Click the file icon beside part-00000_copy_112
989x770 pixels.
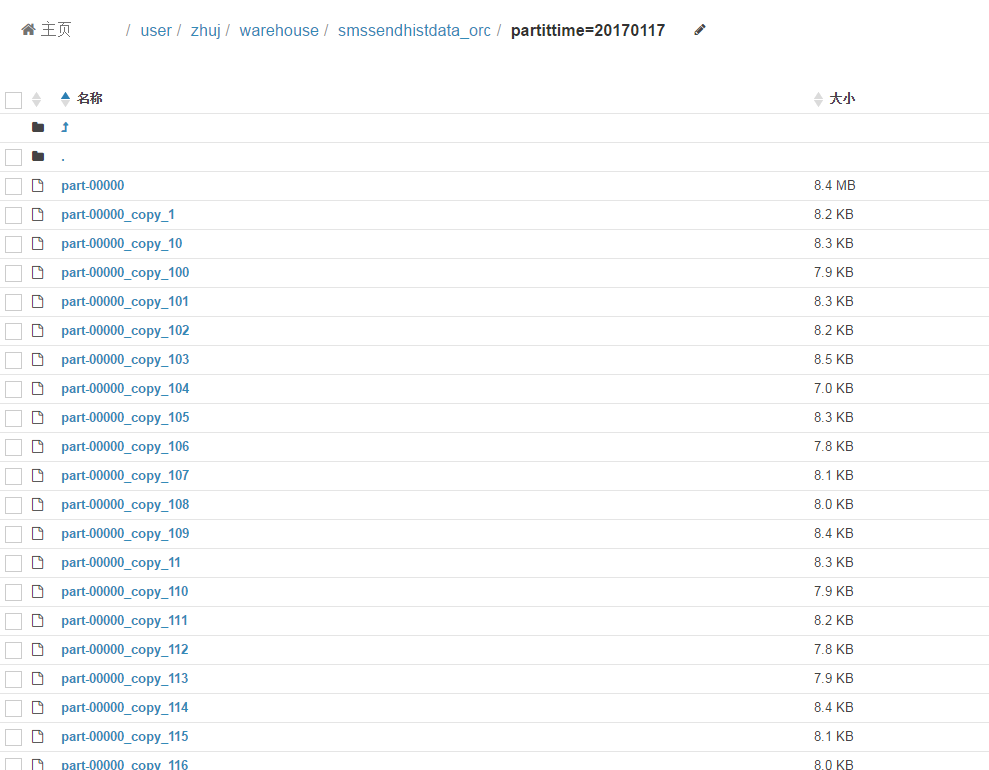[38, 650]
